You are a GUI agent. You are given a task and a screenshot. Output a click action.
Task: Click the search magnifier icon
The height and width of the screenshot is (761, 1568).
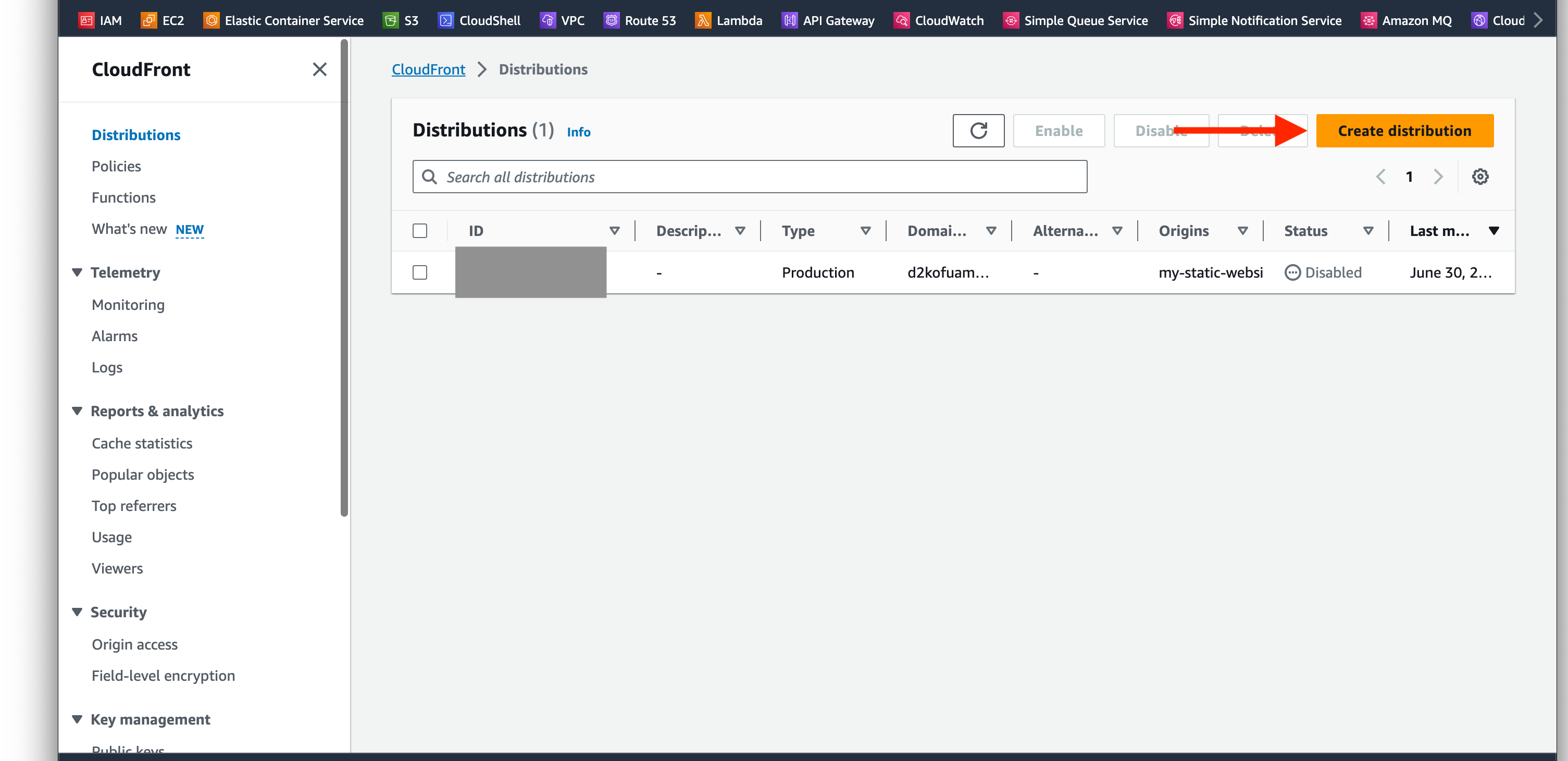coord(429,177)
